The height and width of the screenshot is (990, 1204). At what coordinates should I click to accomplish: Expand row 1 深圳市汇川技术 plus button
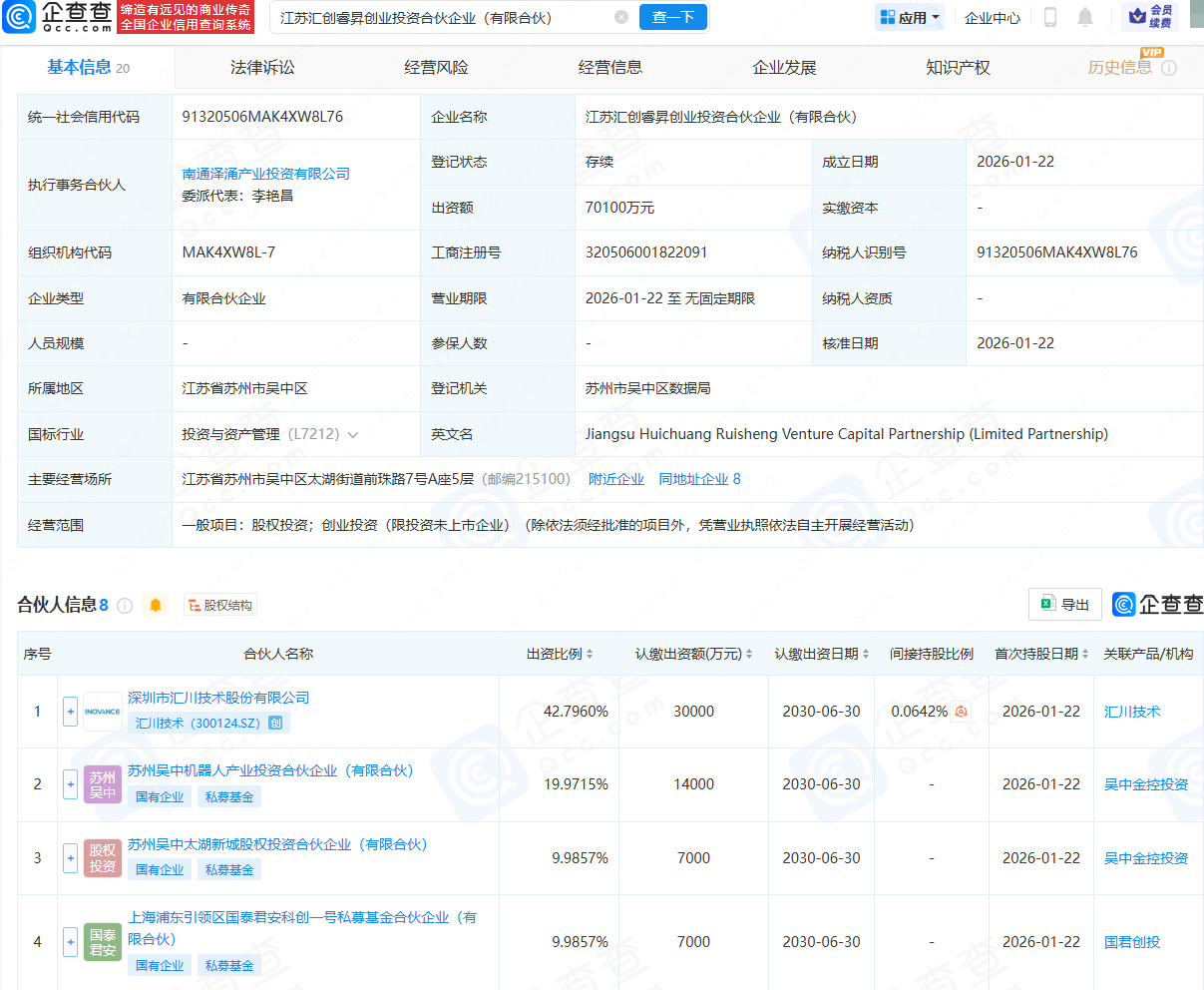pos(70,712)
